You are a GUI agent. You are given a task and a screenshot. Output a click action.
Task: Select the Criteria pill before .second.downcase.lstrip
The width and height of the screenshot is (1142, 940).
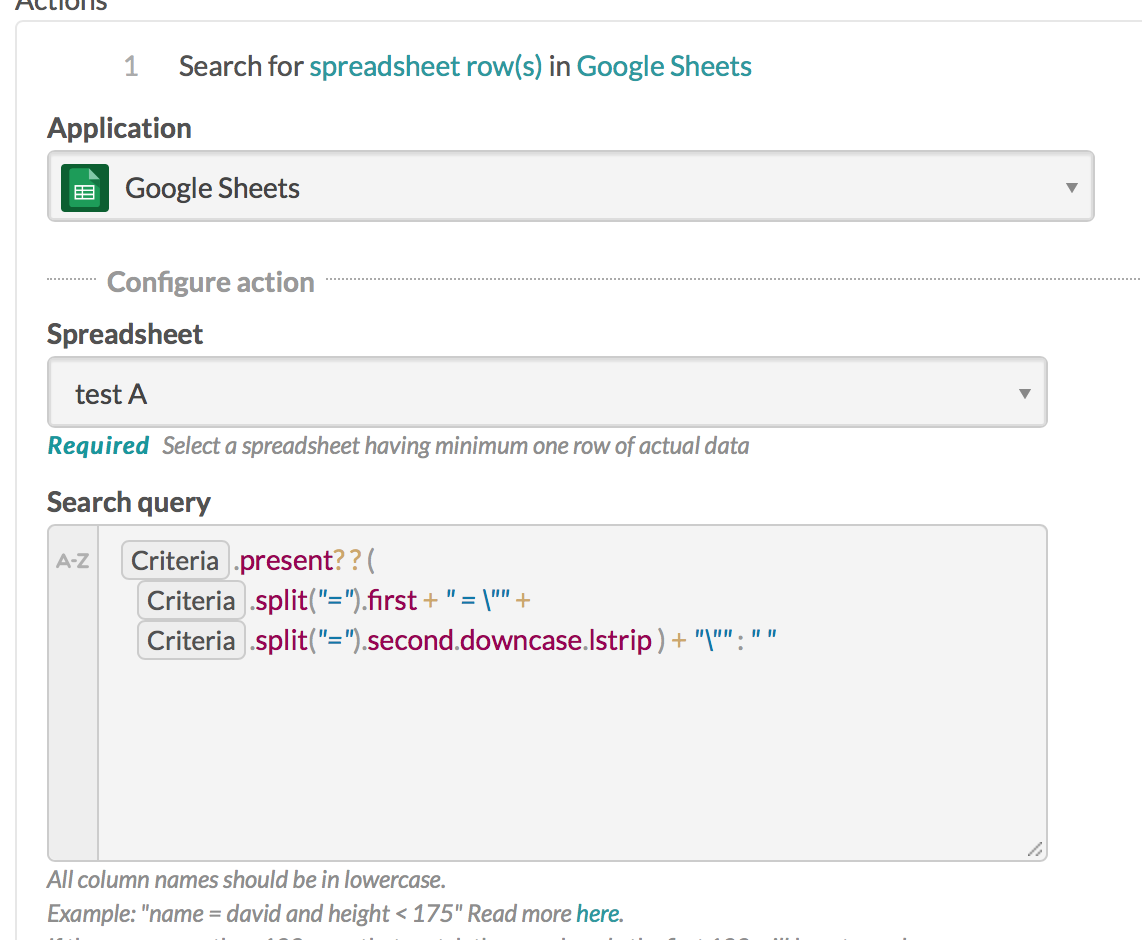point(191,640)
